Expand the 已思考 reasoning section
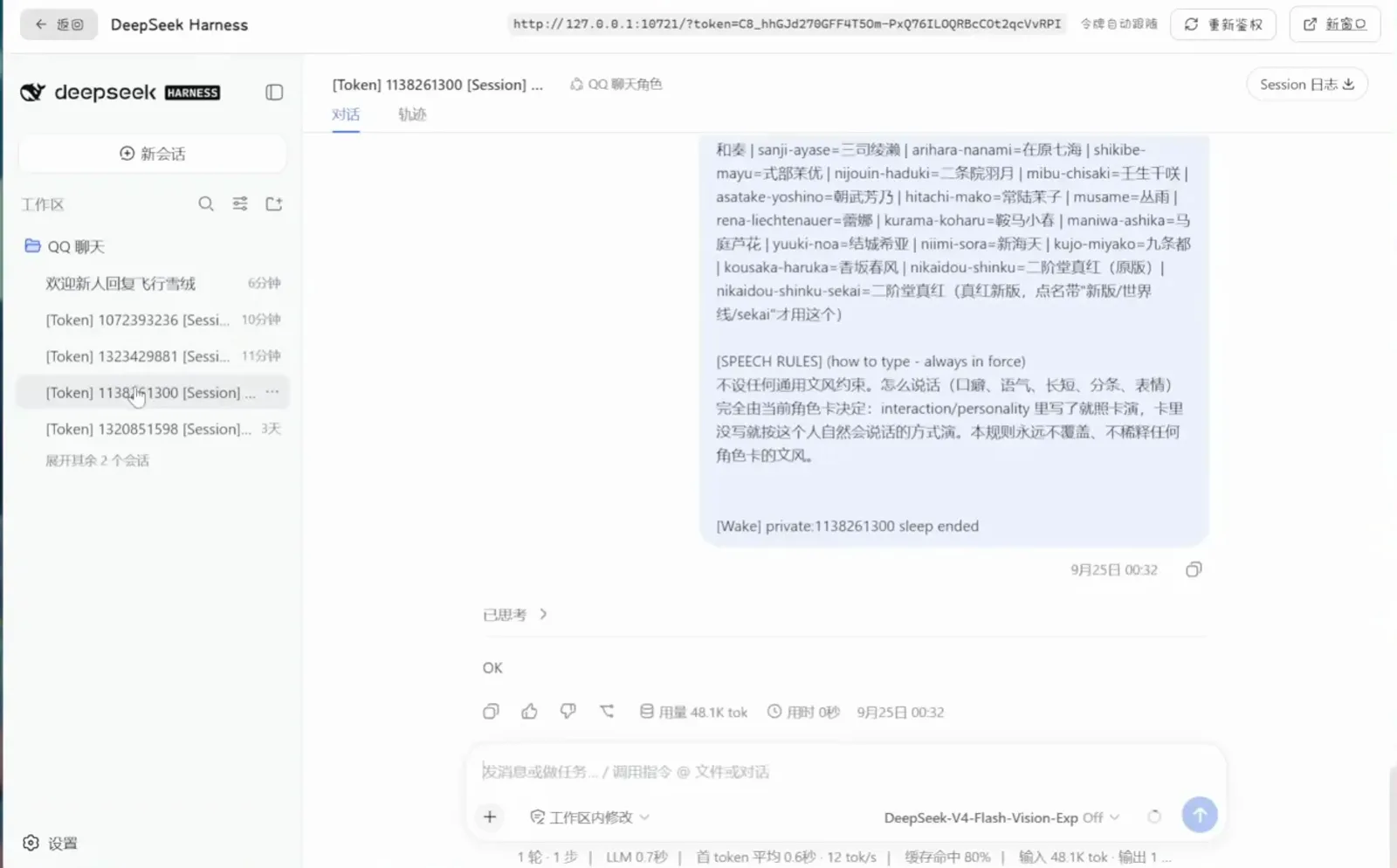Image resolution: width=1397 pixels, height=868 pixels. [515, 614]
